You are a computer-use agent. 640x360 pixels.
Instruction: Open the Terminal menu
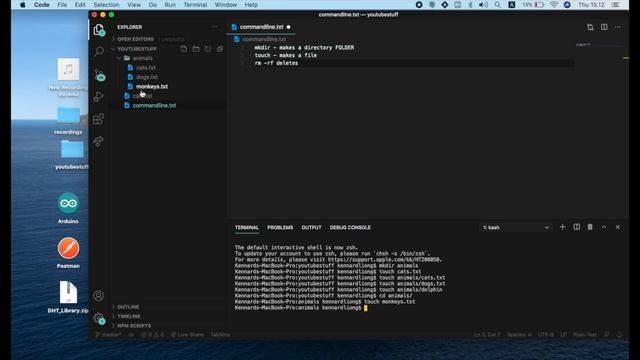pyautogui.click(x=195, y=5)
